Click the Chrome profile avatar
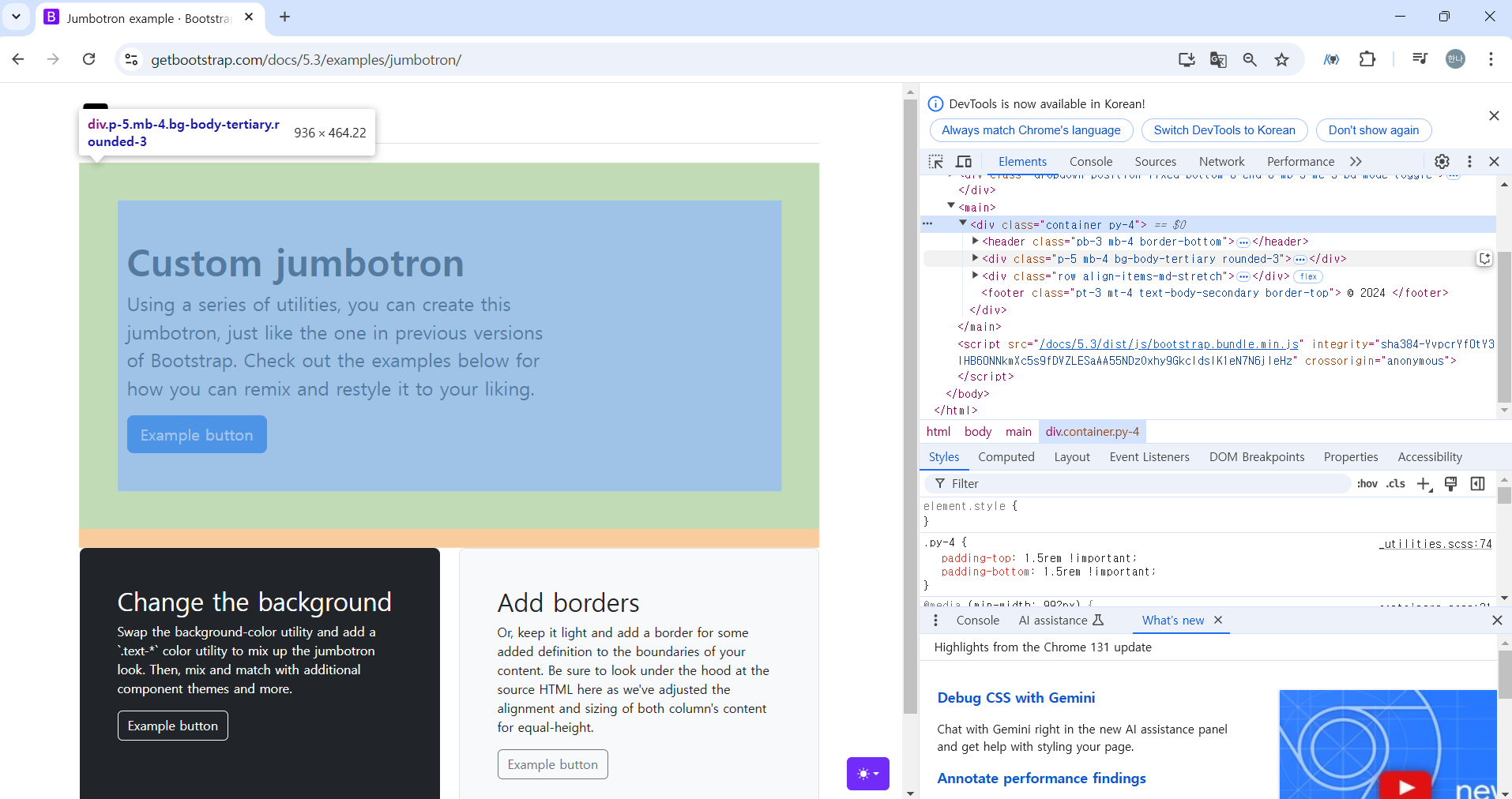The height and width of the screenshot is (799, 1512). 1455,59
